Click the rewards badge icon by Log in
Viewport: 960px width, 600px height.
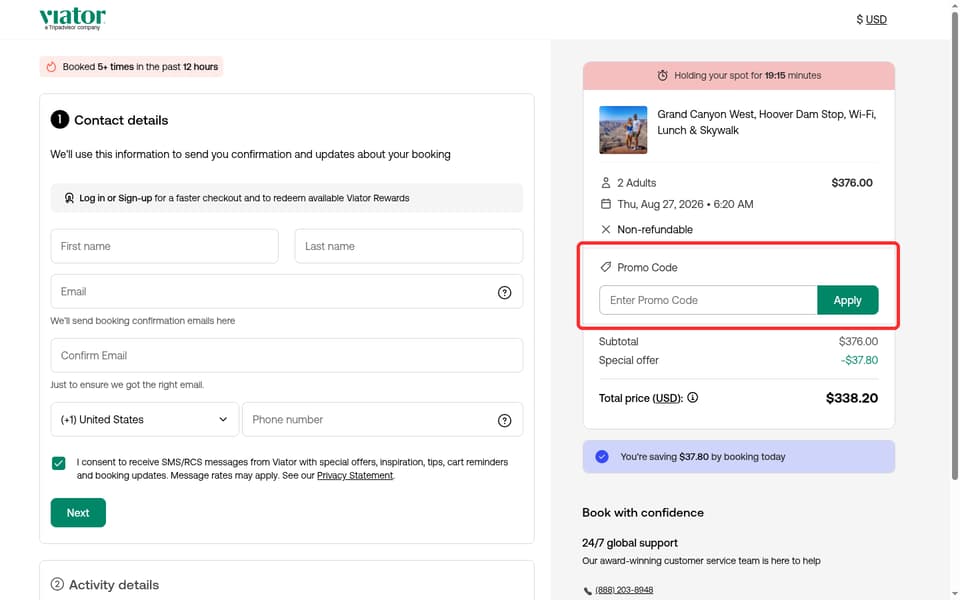click(69, 198)
